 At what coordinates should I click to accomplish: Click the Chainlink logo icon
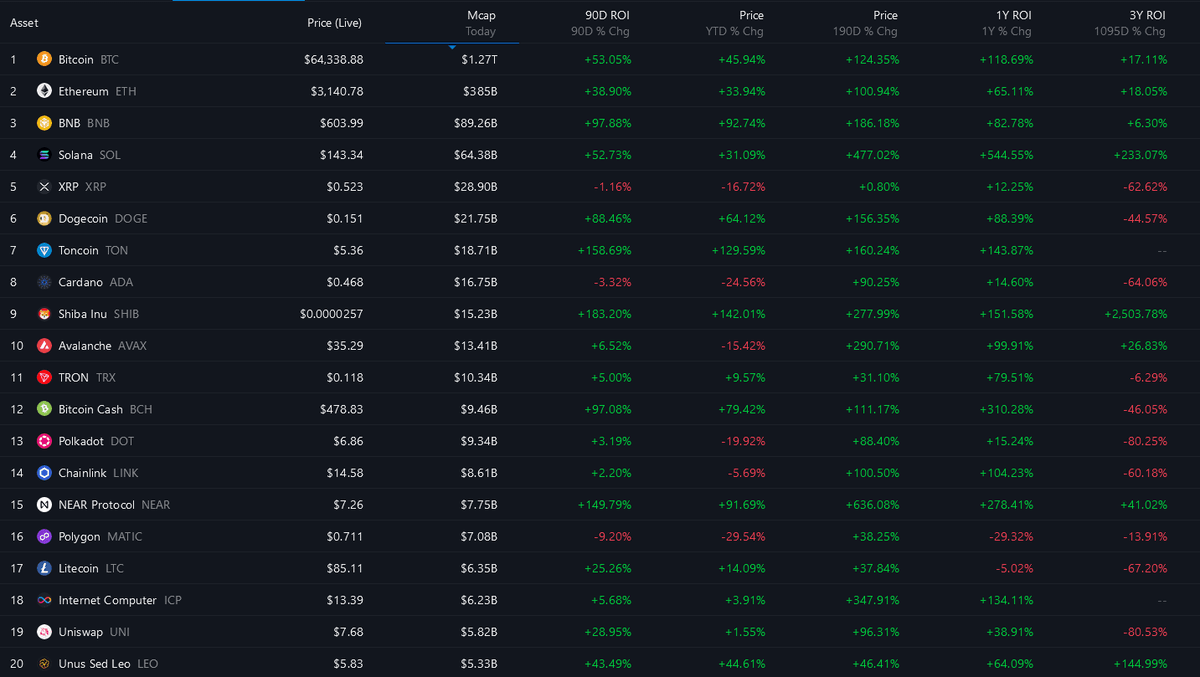(x=44, y=473)
